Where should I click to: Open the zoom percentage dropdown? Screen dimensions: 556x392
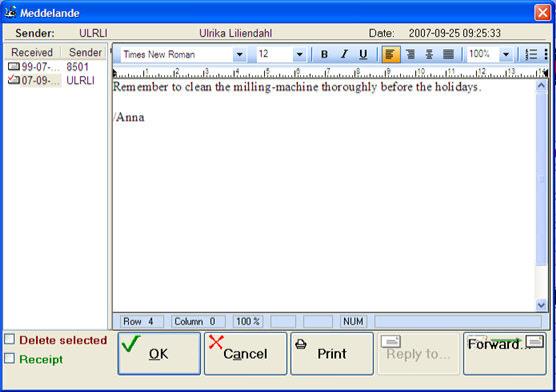click(x=506, y=55)
